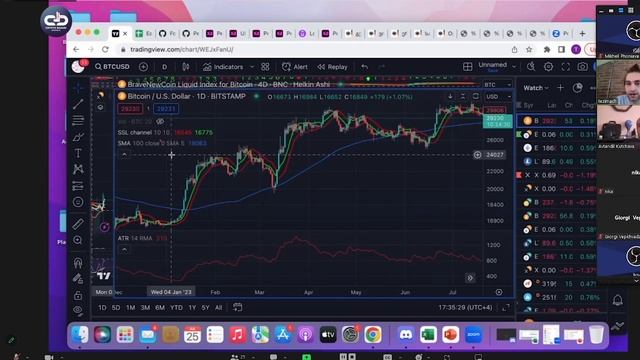The height and width of the screenshot is (360, 640).
Task: Select the forecasting and measurement tool
Action: pos(78,186)
